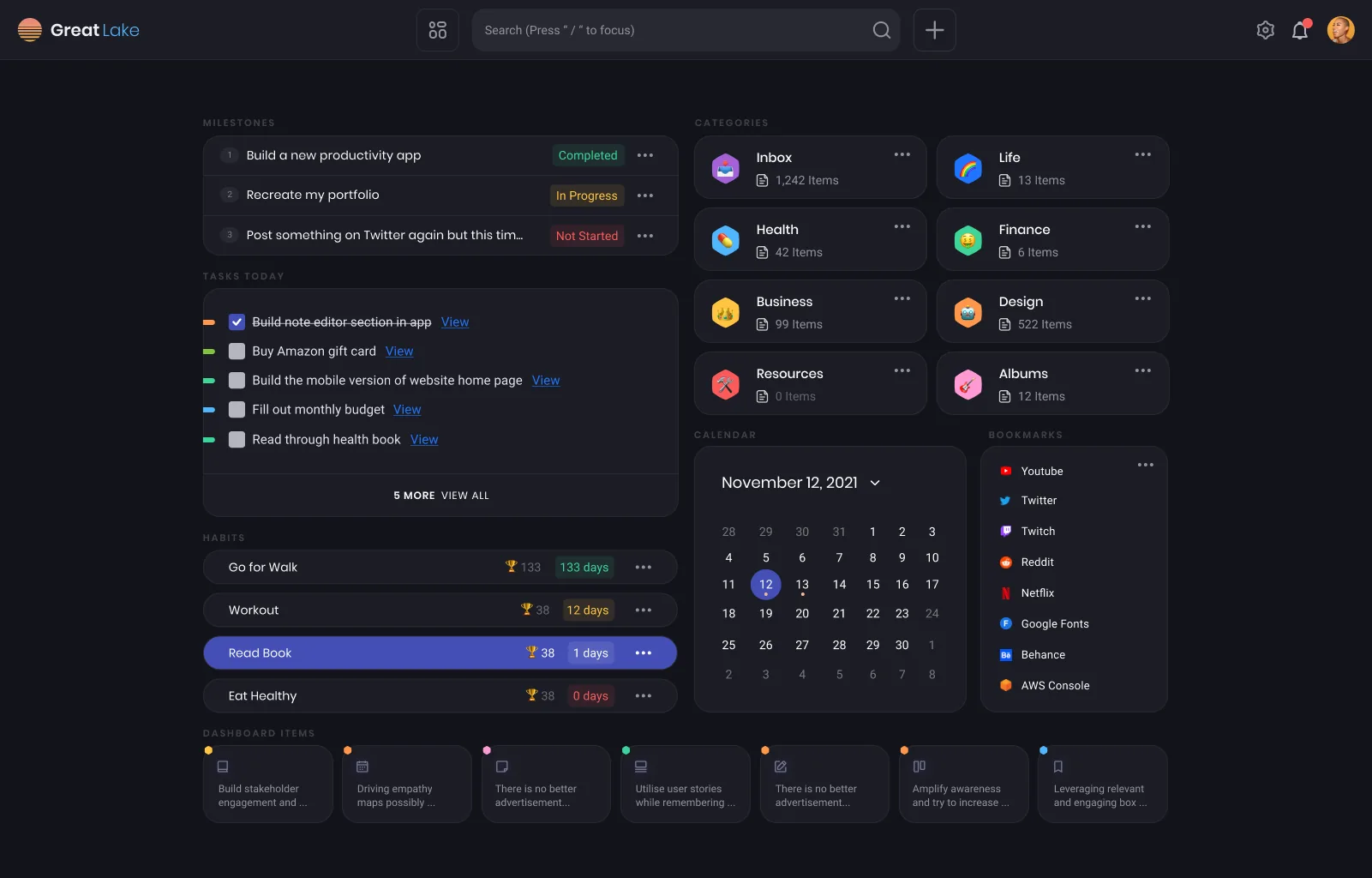
Task: Open options menu for Eat Healthy habit
Action: [x=644, y=695]
